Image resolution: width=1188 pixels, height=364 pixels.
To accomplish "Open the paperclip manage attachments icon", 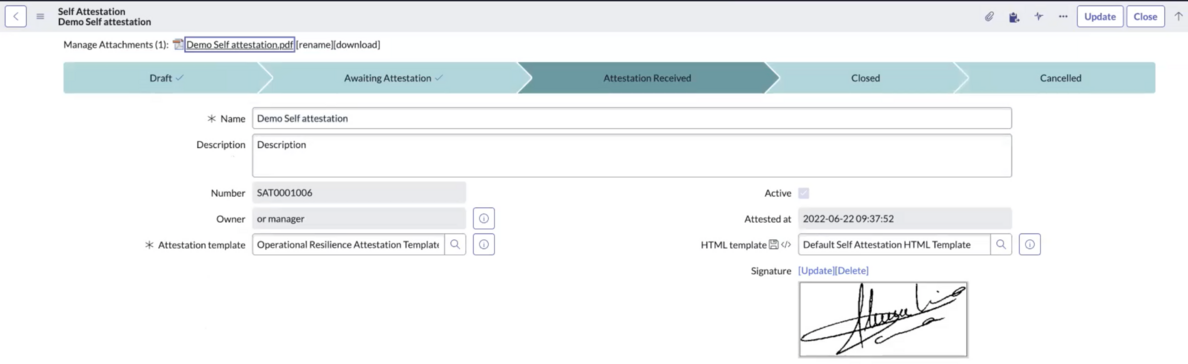I will click(x=989, y=16).
